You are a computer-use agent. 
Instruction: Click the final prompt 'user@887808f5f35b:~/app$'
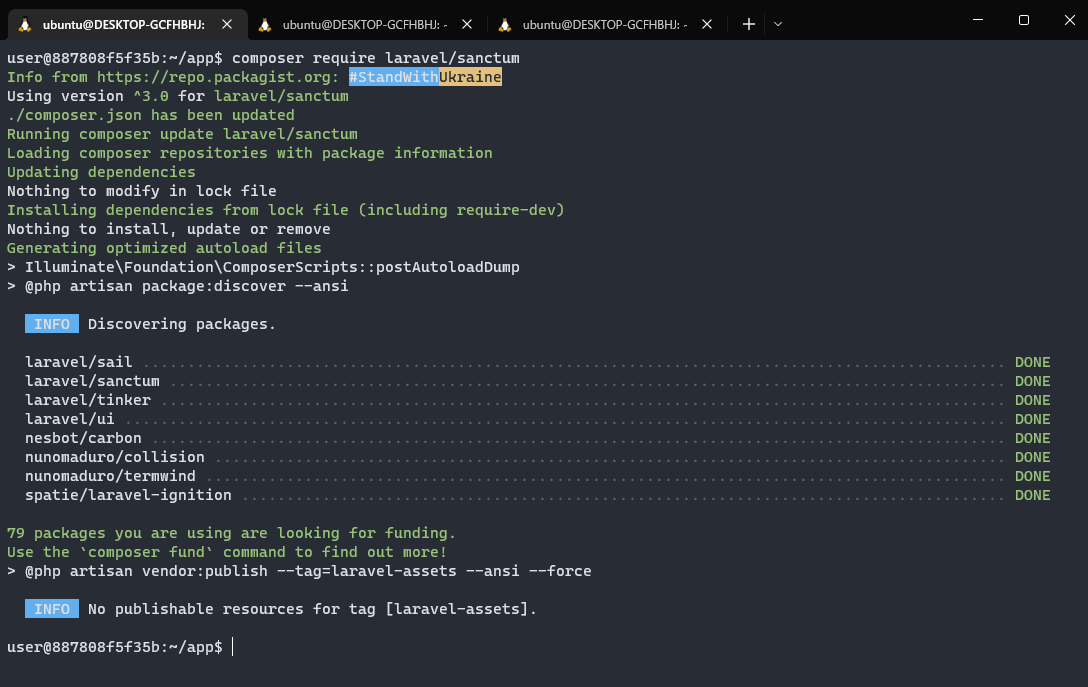pyautogui.click(x=114, y=647)
